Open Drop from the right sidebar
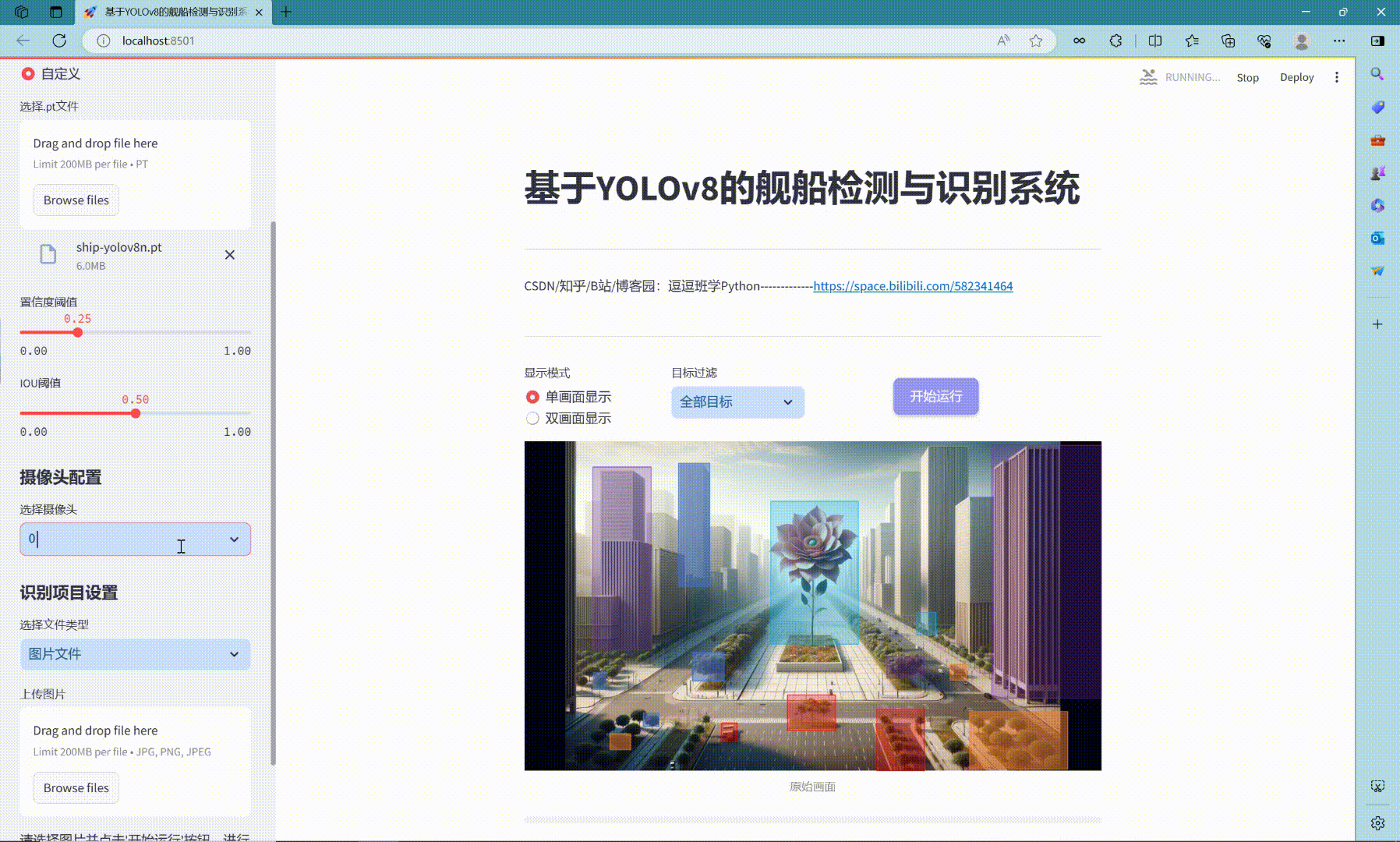 (x=1377, y=271)
